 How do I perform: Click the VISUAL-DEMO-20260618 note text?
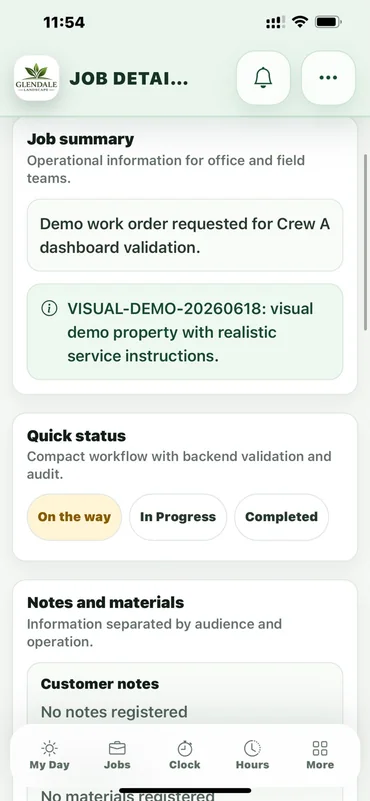click(x=190, y=333)
